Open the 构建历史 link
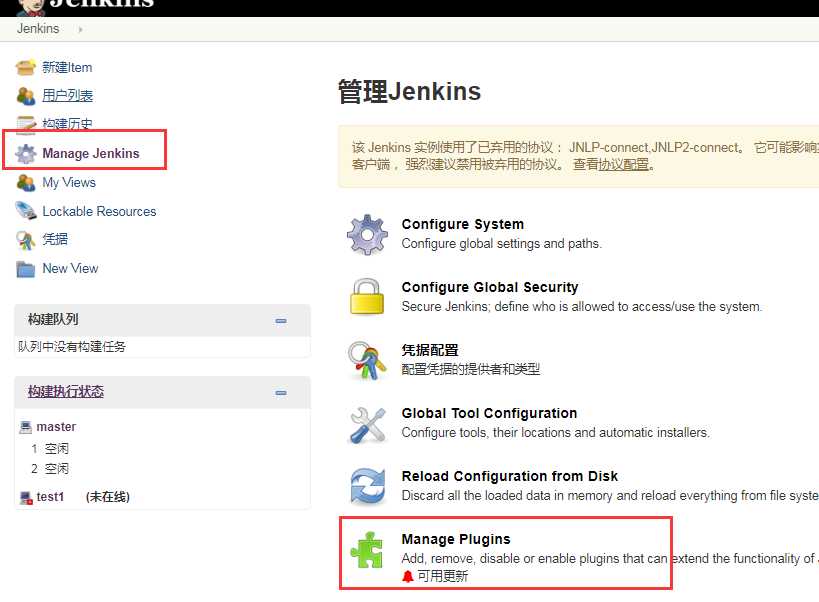The image size is (819, 602). pyautogui.click(x=67, y=124)
